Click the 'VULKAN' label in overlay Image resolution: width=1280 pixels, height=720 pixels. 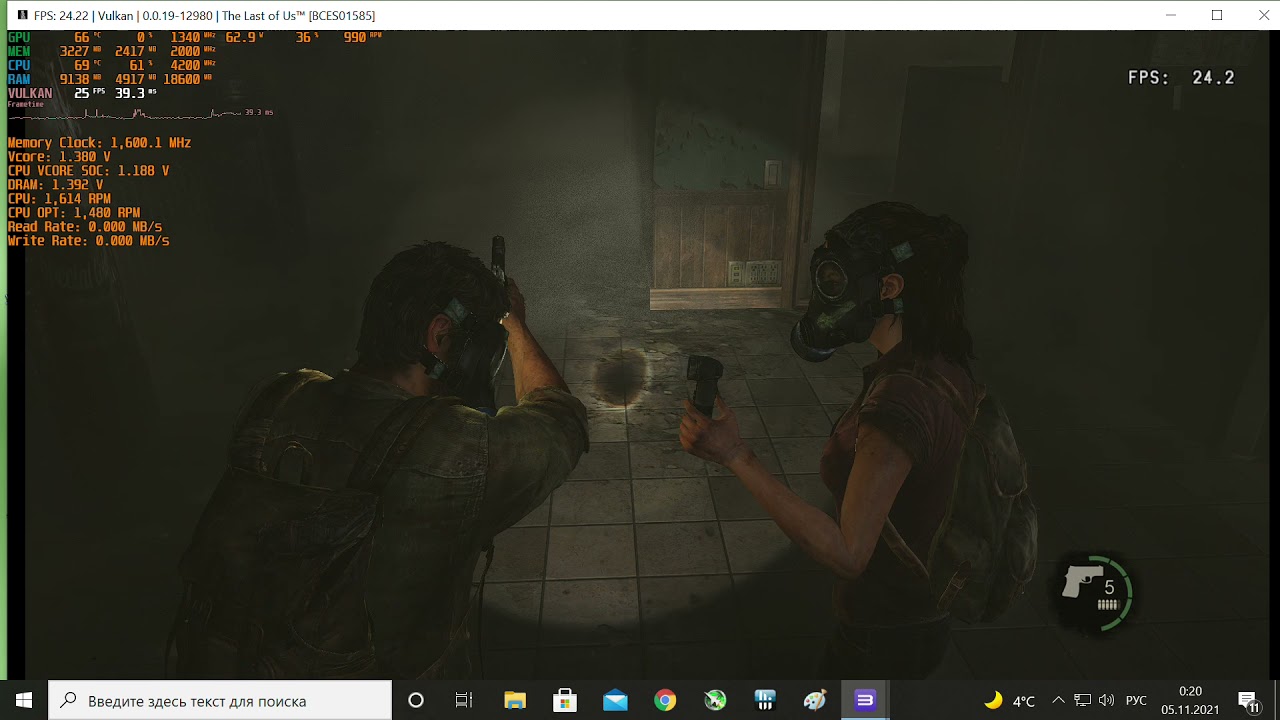pyautogui.click(x=30, y=93)
